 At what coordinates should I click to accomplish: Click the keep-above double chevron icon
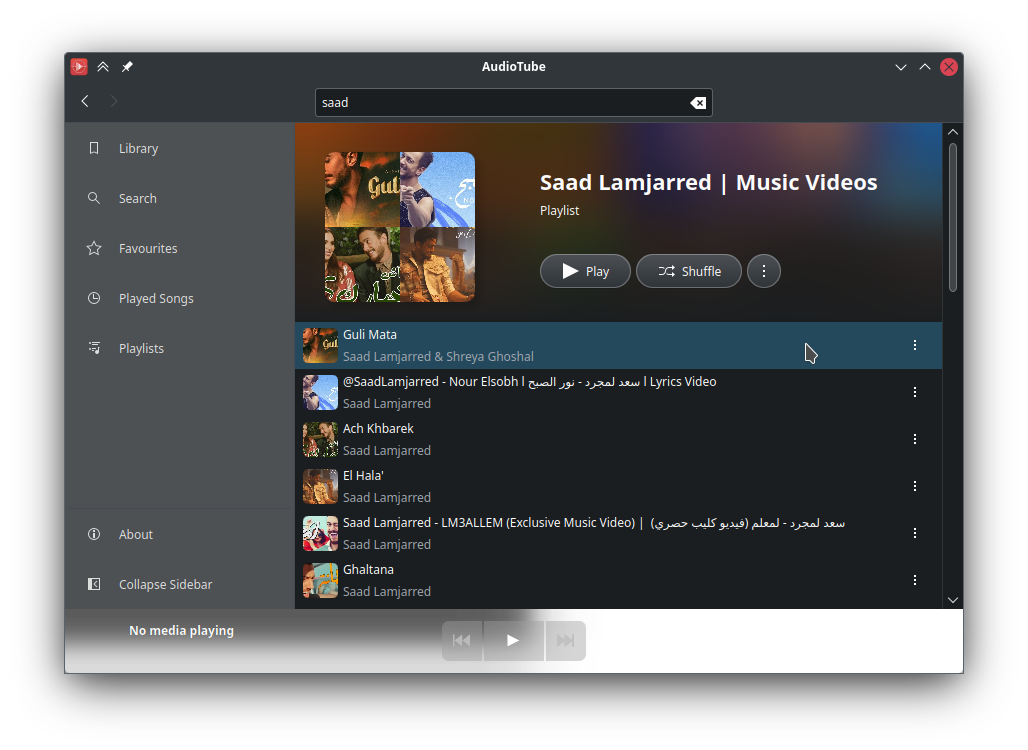click(103, 66)
